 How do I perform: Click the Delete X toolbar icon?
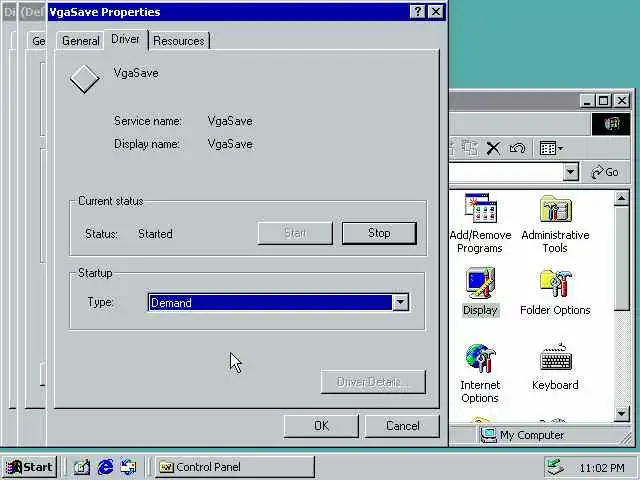point(493,148)
